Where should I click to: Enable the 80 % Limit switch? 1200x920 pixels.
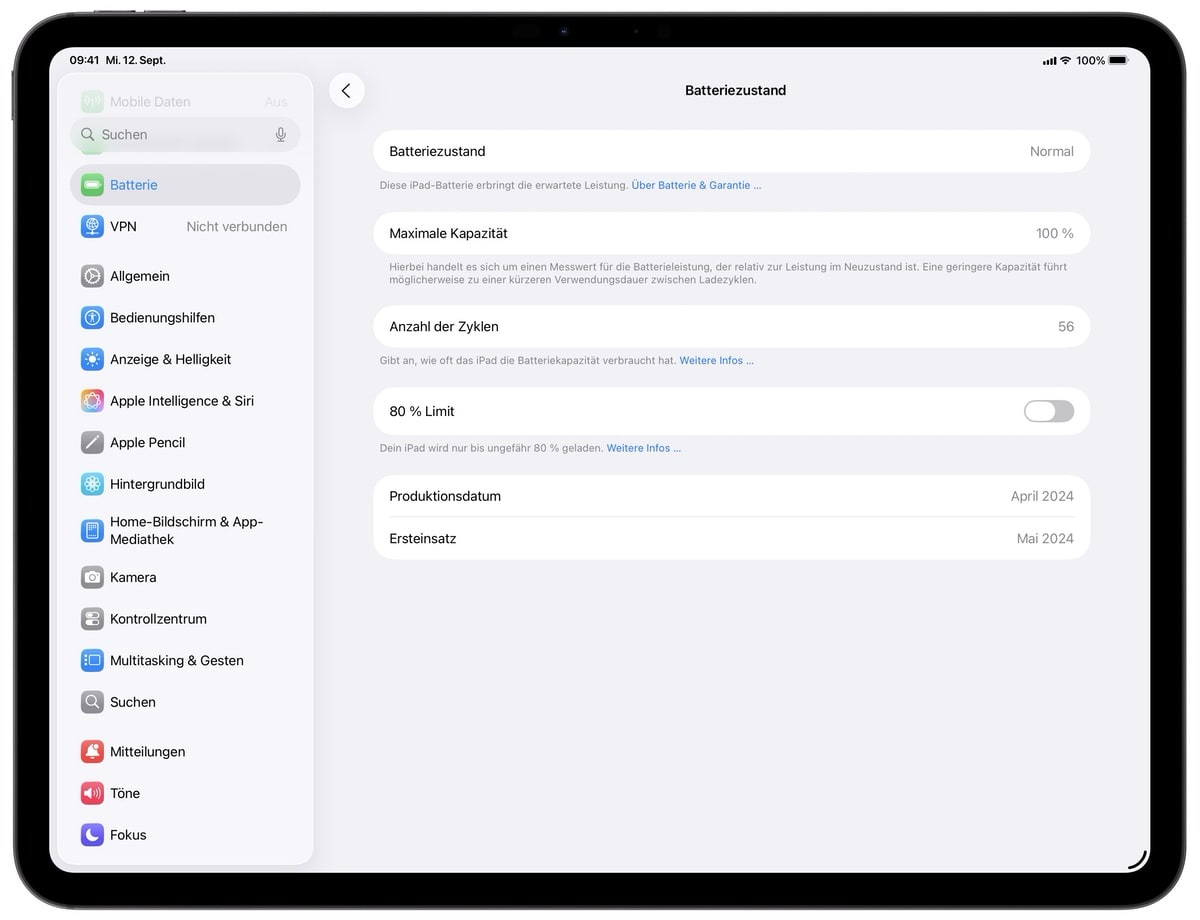coord(1048,412)
